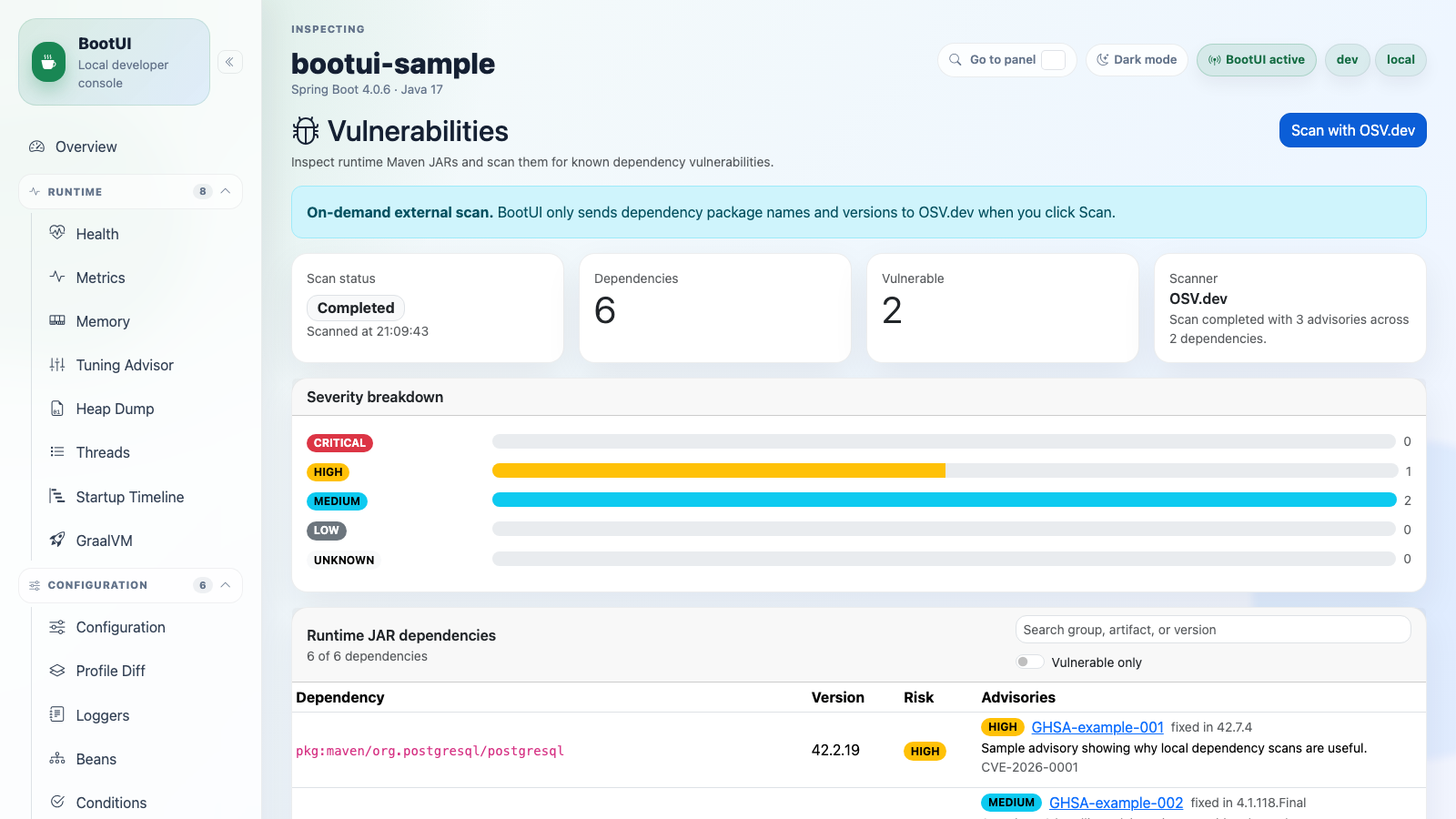Click the CVE-2026-0001 text
1456x819 pixels.
(x=1029, y=767)
